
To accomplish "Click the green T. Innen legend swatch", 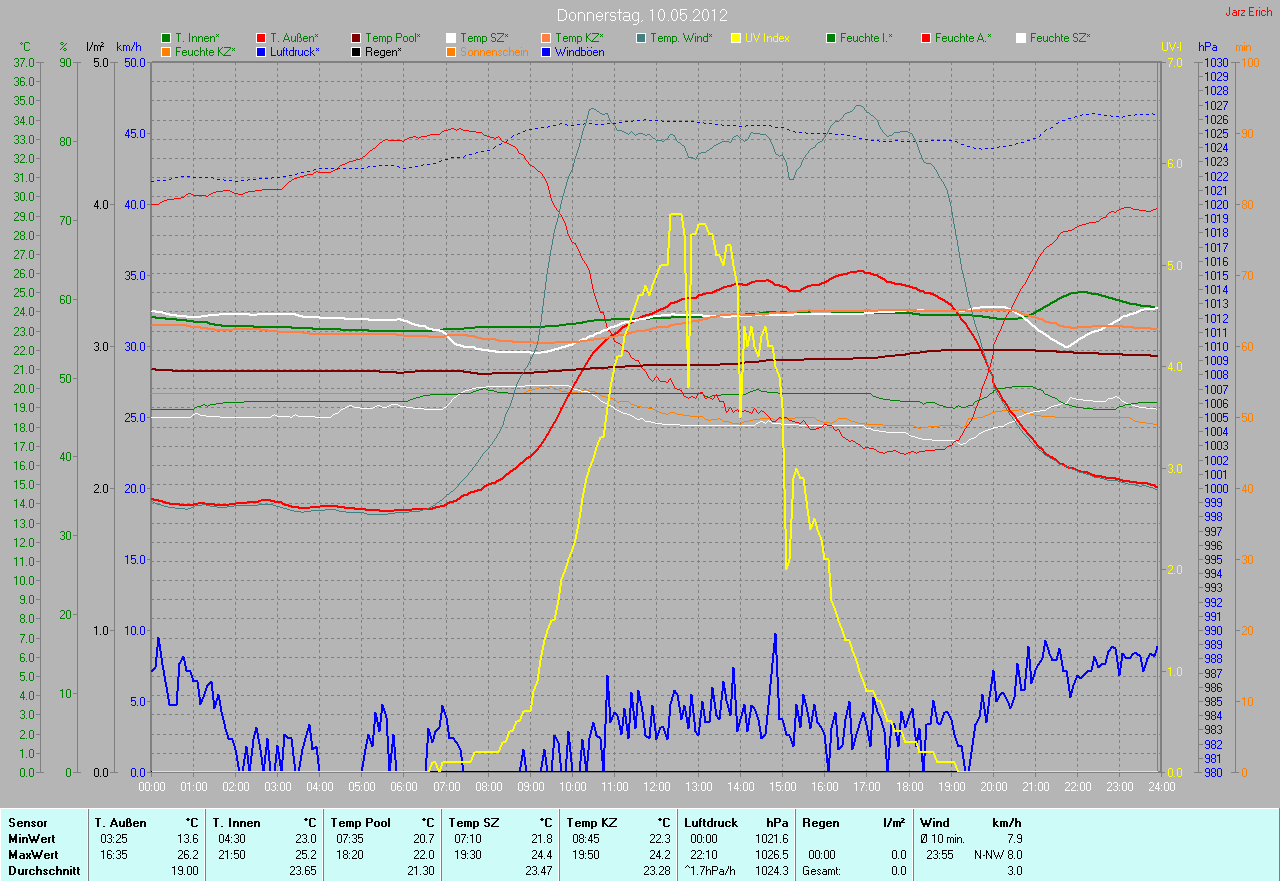I will [x=166, y=38].
